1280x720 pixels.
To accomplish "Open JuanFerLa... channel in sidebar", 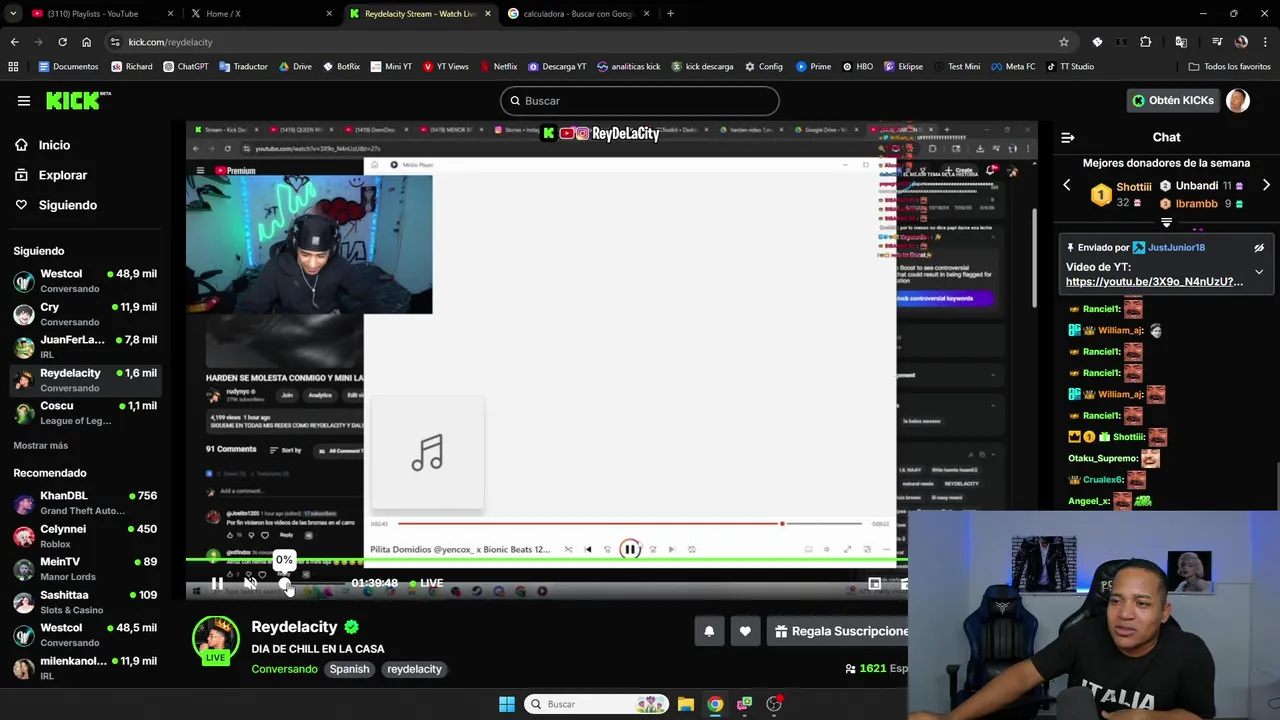I will 85,347.
